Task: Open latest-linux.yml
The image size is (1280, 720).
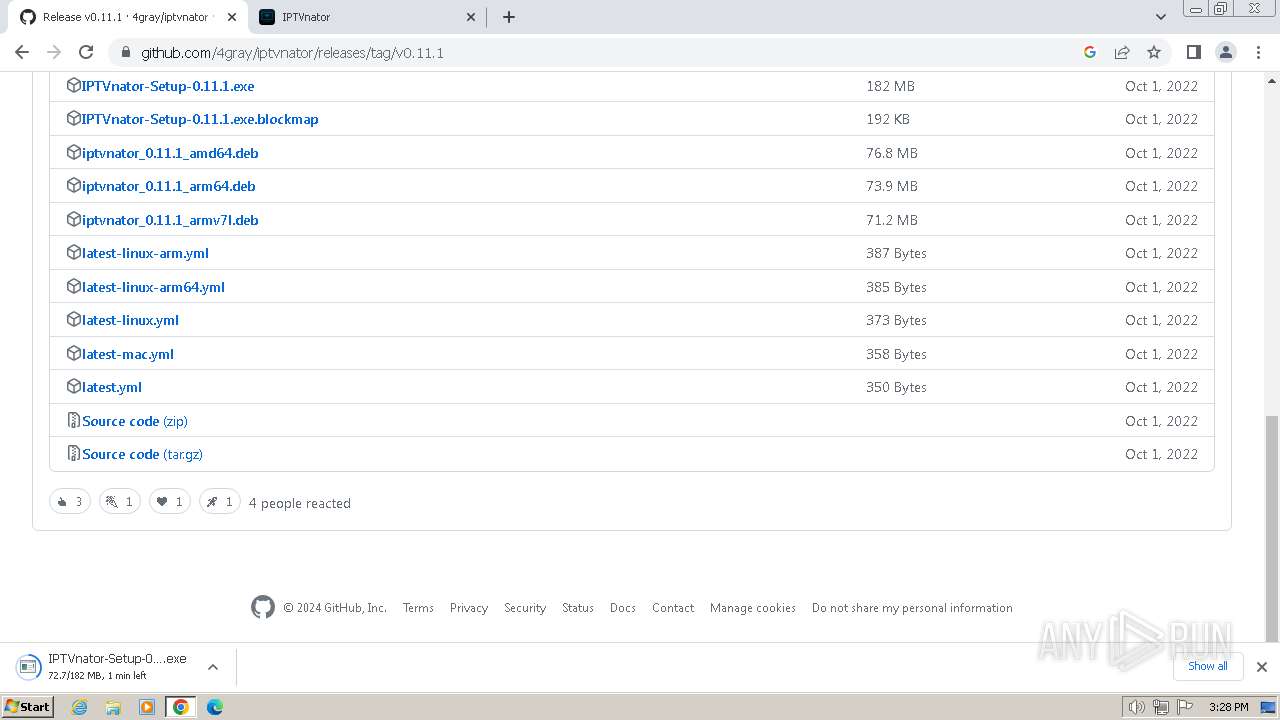Action: coord(130,320)
